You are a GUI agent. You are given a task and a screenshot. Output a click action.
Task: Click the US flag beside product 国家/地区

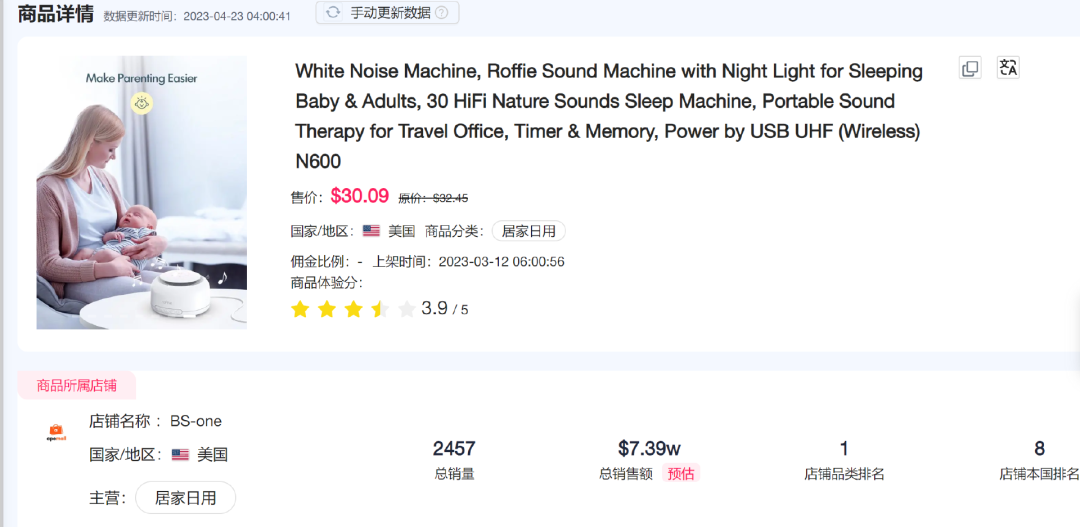pos(371,231)
